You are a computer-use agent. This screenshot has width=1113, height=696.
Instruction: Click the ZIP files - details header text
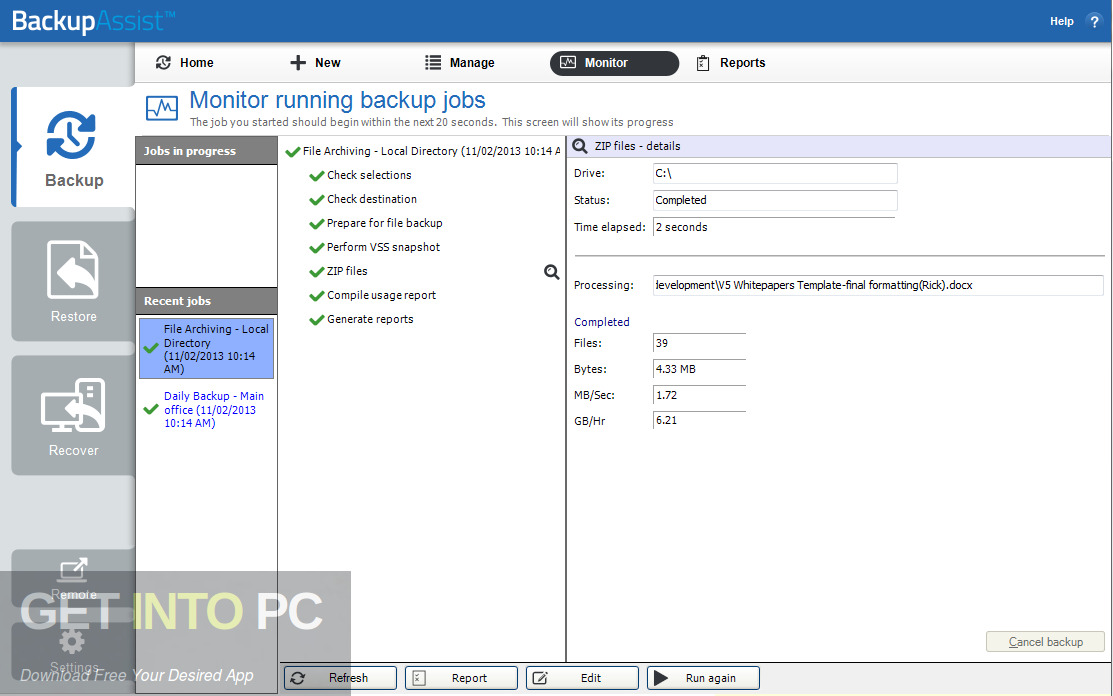click(637, 146)
